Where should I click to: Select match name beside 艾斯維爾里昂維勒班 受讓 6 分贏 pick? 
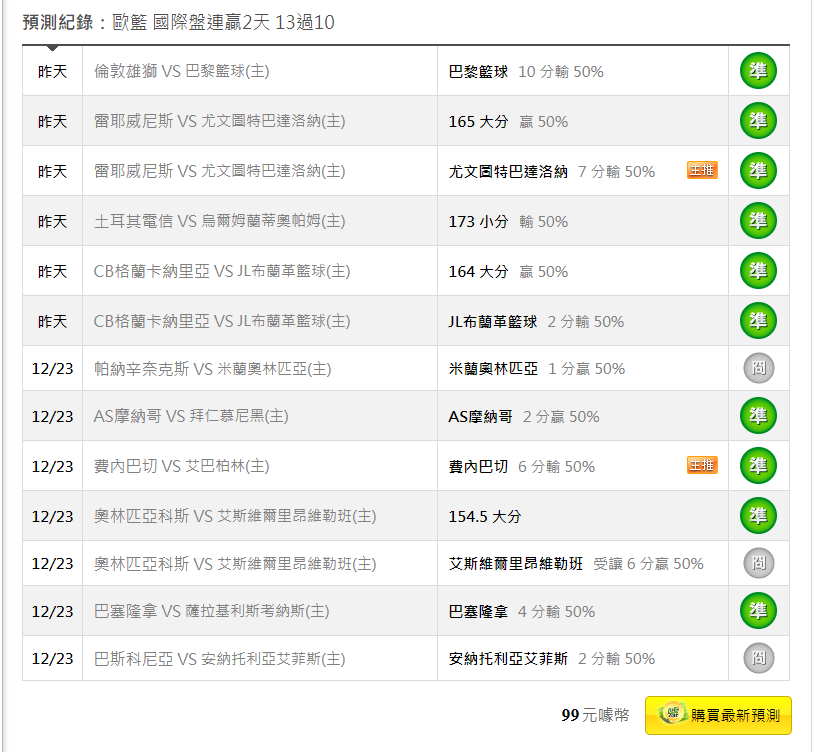click(235, 564)
